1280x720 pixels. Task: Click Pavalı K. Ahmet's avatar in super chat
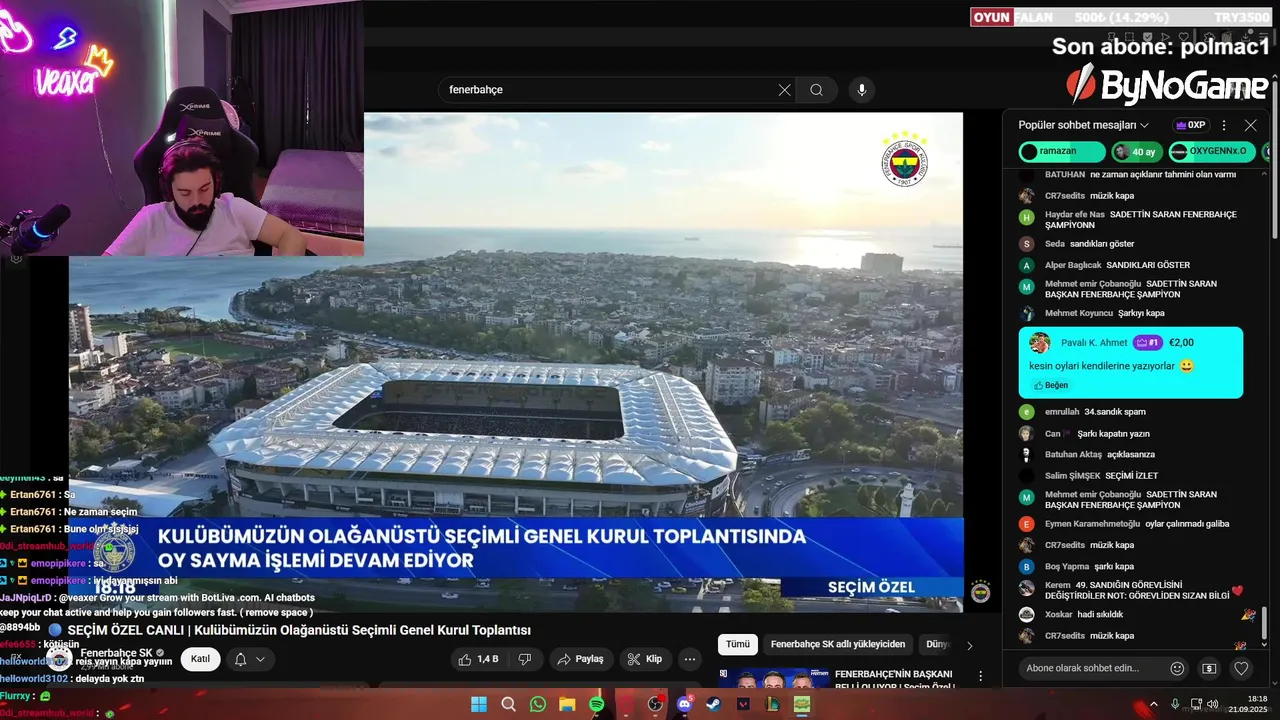click(1040, 342)
